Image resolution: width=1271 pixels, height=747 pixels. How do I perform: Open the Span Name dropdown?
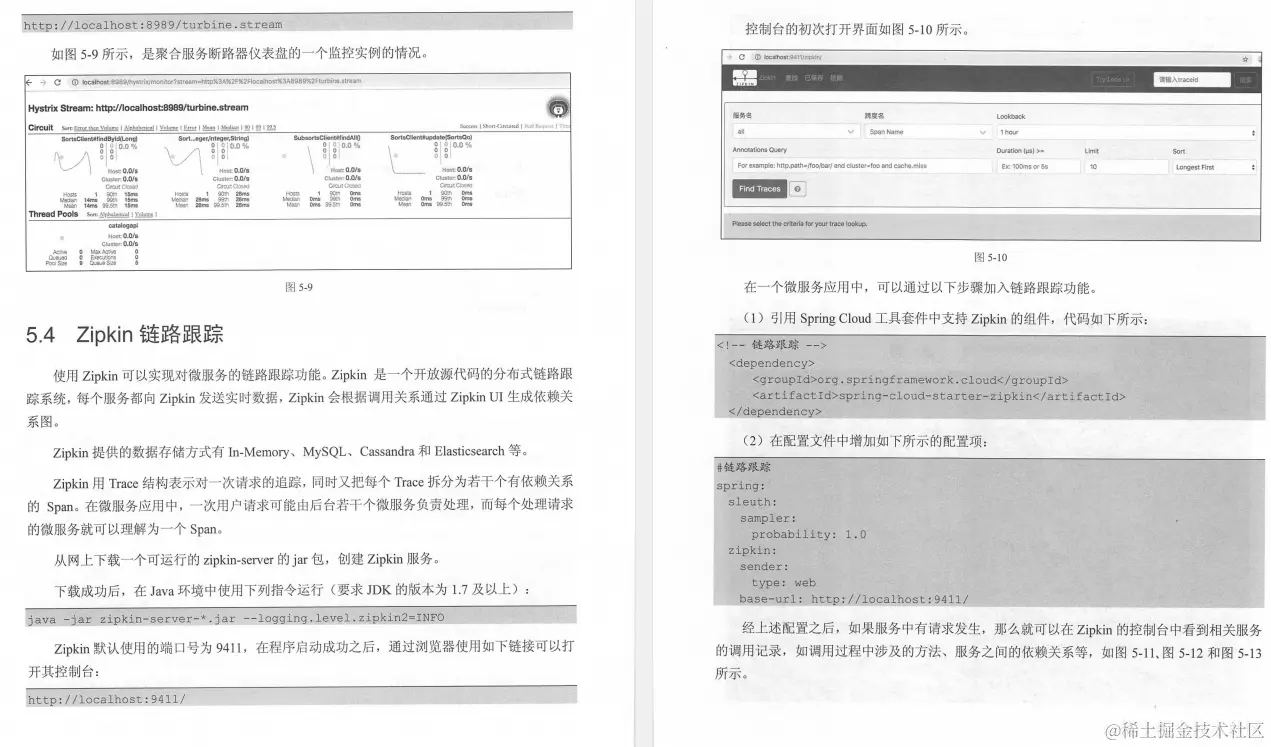click(x=928, y=132)
